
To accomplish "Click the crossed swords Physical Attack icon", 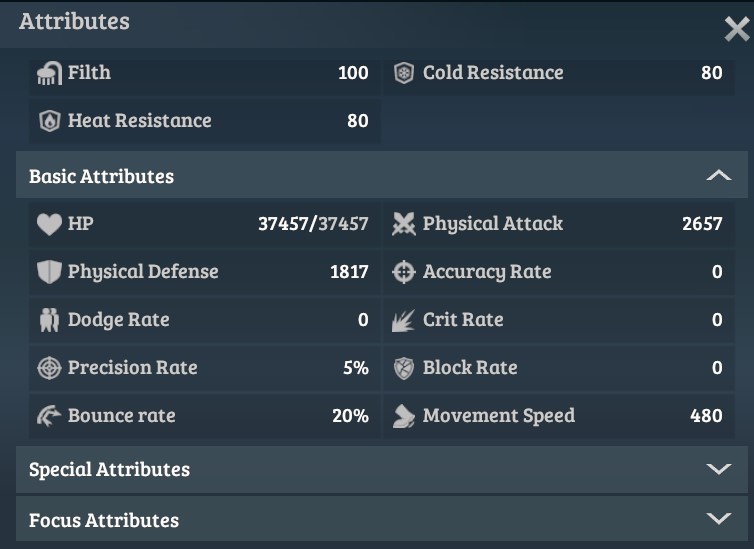I will click(404, 224).
